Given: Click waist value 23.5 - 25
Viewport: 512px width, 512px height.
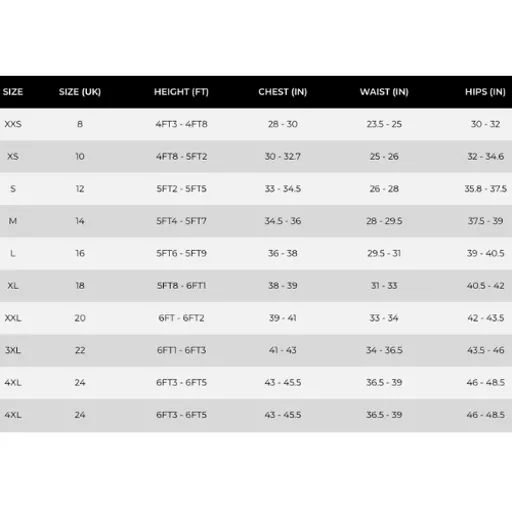Looking at the screenshot, I should pos(384,124).
